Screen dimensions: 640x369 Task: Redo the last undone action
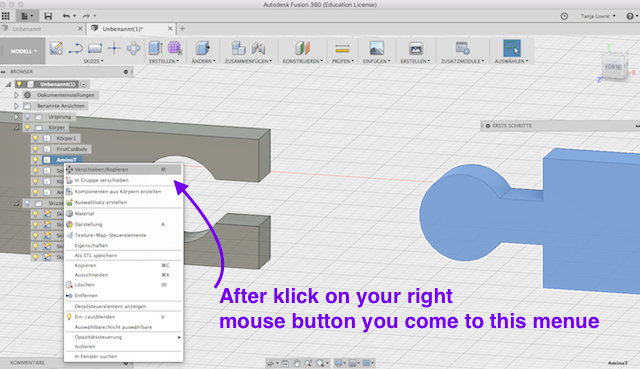[86, 16]
